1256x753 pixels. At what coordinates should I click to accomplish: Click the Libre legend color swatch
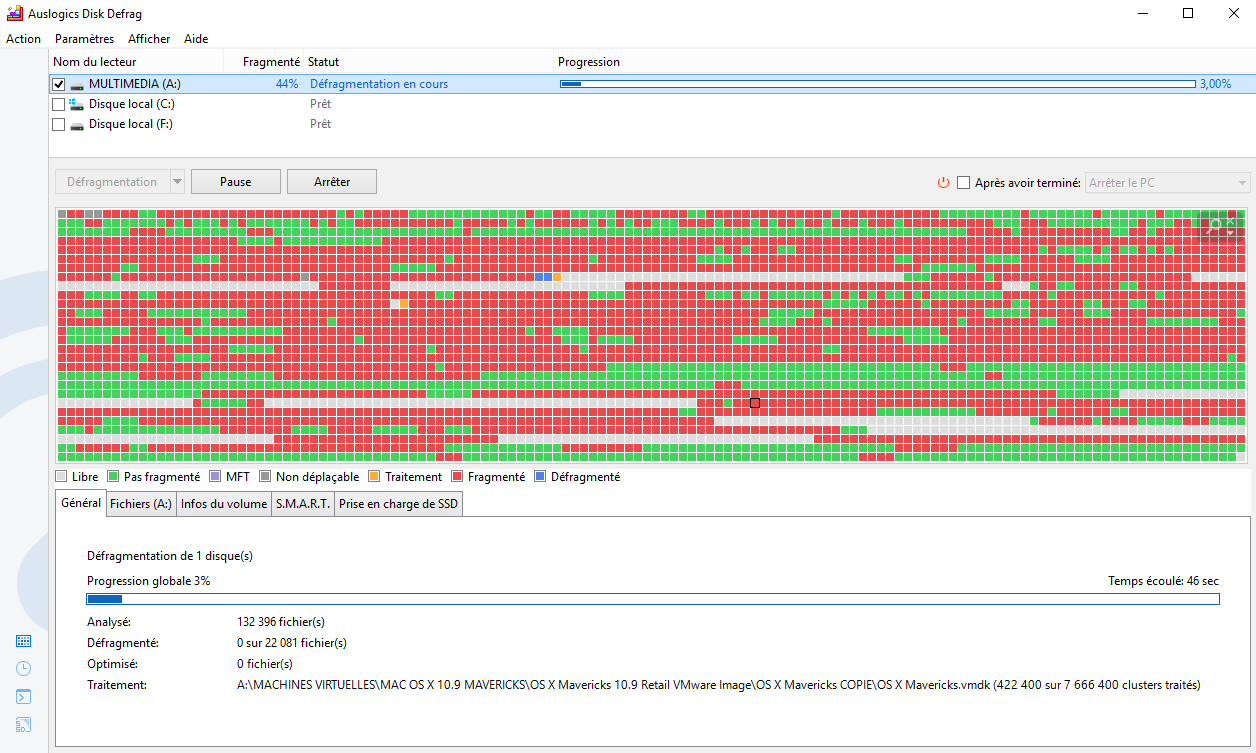(x=62, y=477)
